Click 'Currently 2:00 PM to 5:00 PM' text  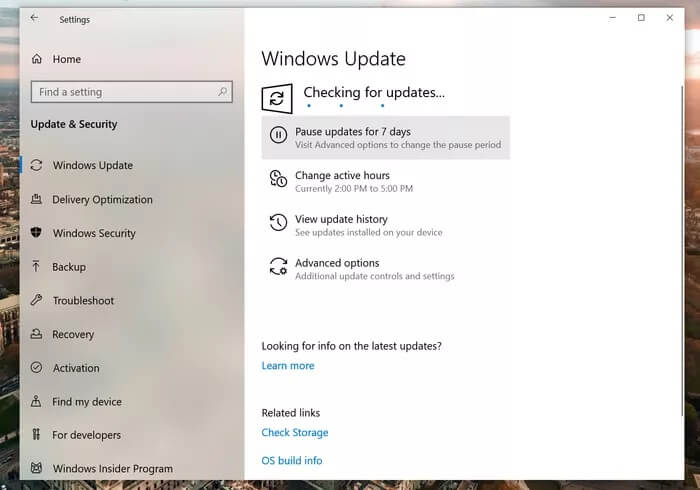pos(354,188)
